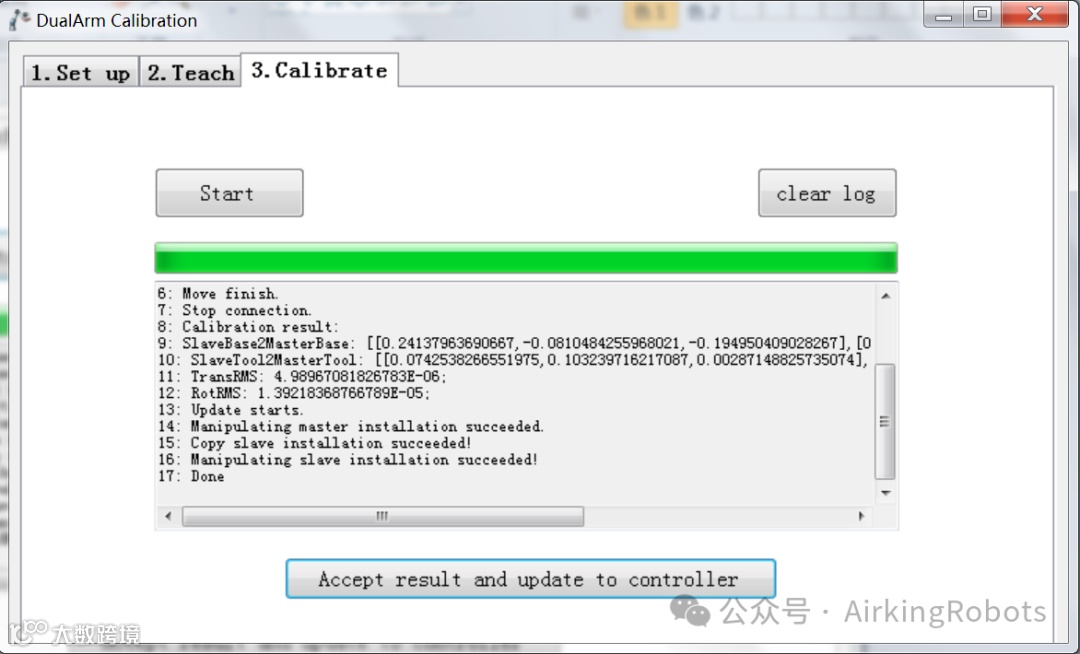Click the DualArm Calibration title bar icon
Screen dimensions: 1080x654
pos(19,20)
